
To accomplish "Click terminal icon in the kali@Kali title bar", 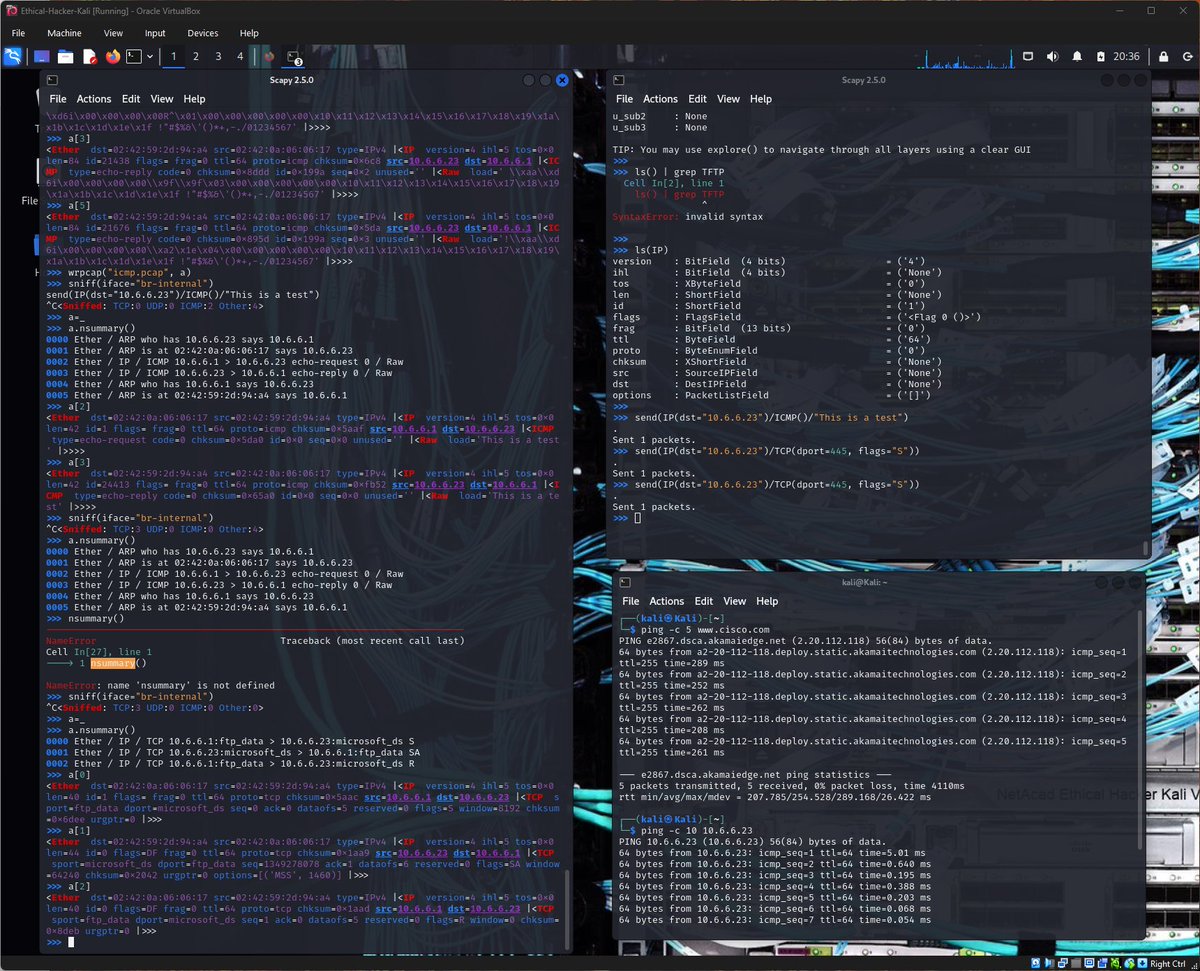I will pyautogui.click(x=624, y=581).
